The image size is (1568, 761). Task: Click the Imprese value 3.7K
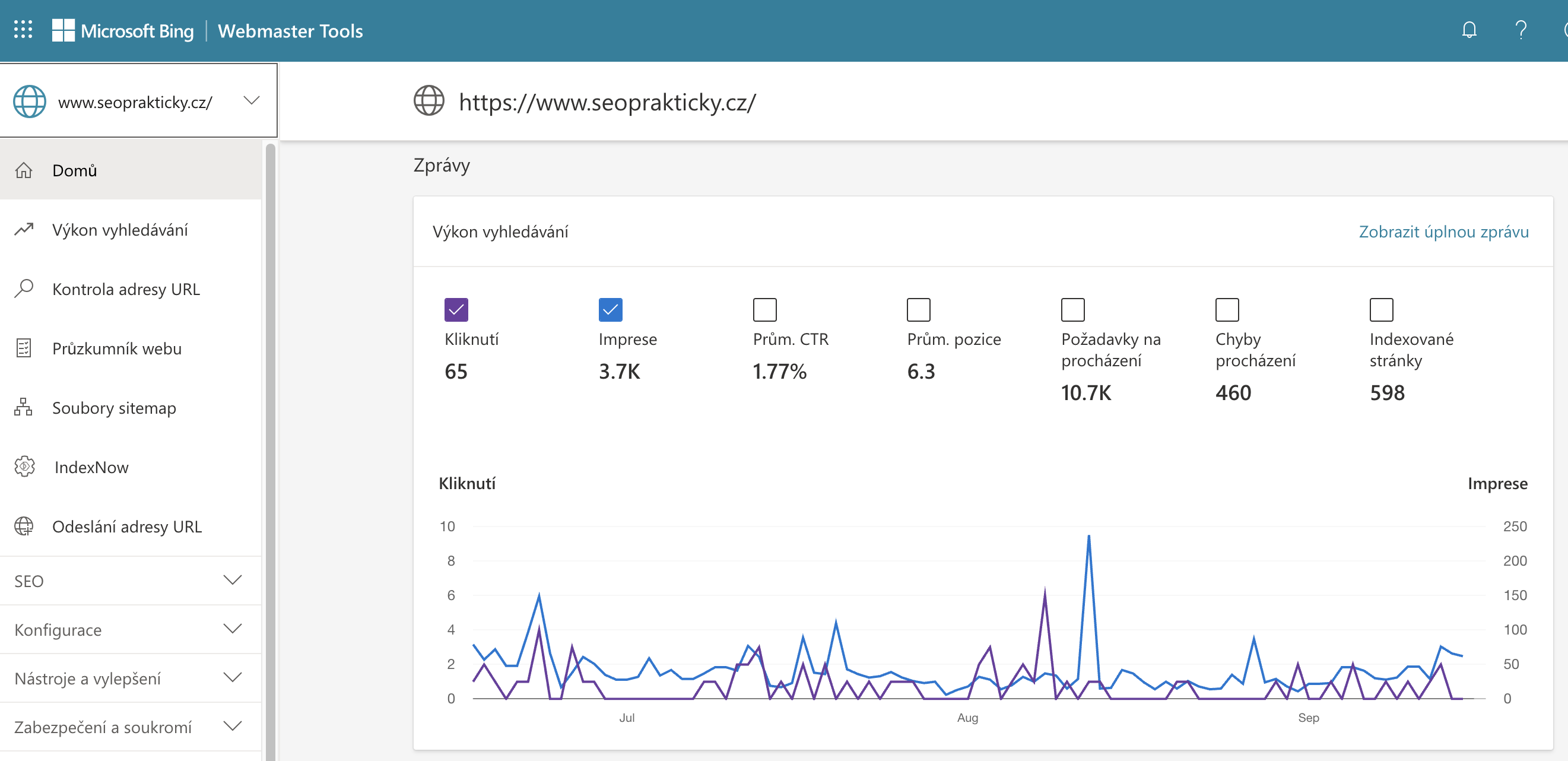tap(619, 372)
